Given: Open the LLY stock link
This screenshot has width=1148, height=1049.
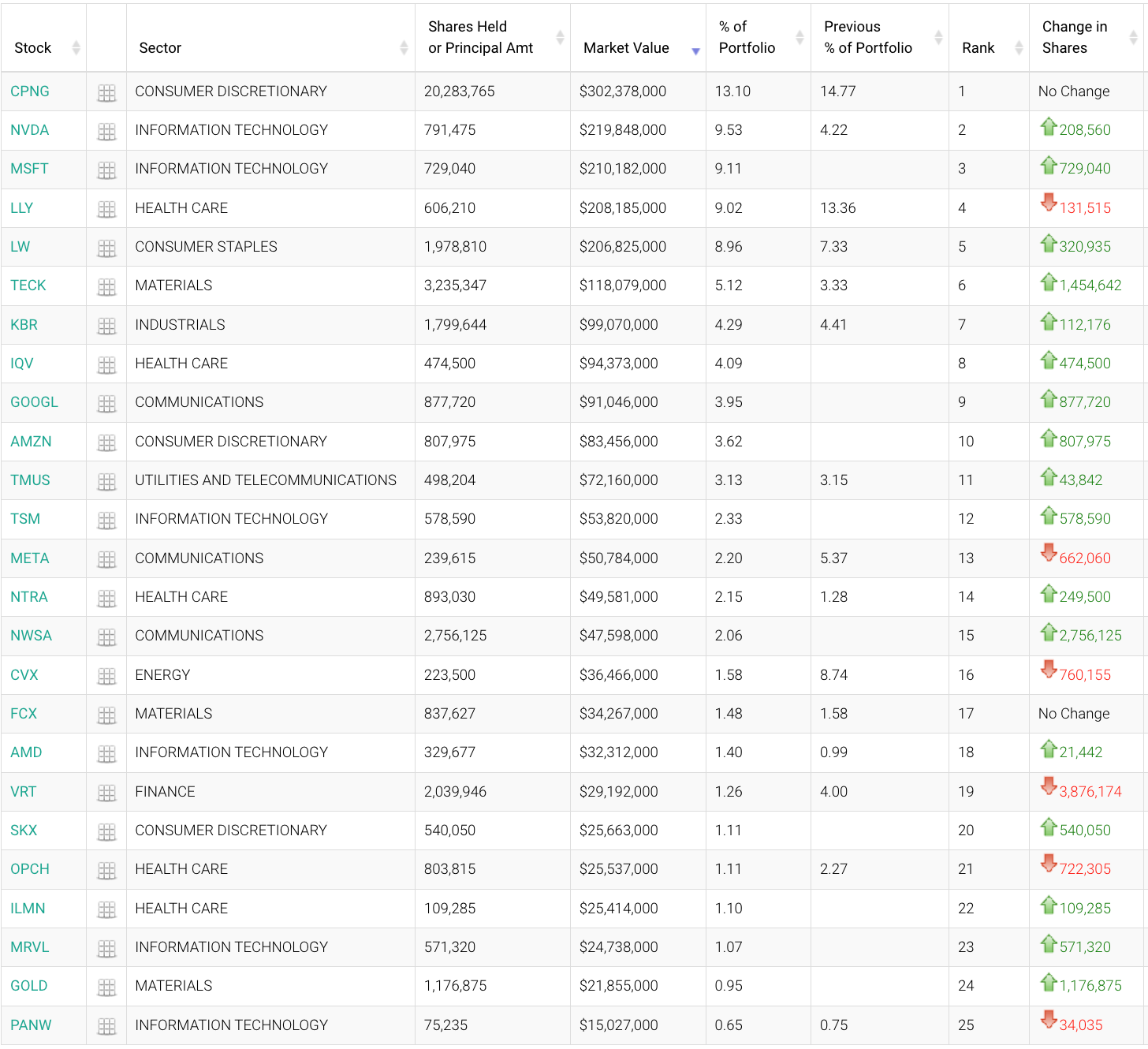Looking at the screenshot, I should pyautogui.click(x=22, y=208).
